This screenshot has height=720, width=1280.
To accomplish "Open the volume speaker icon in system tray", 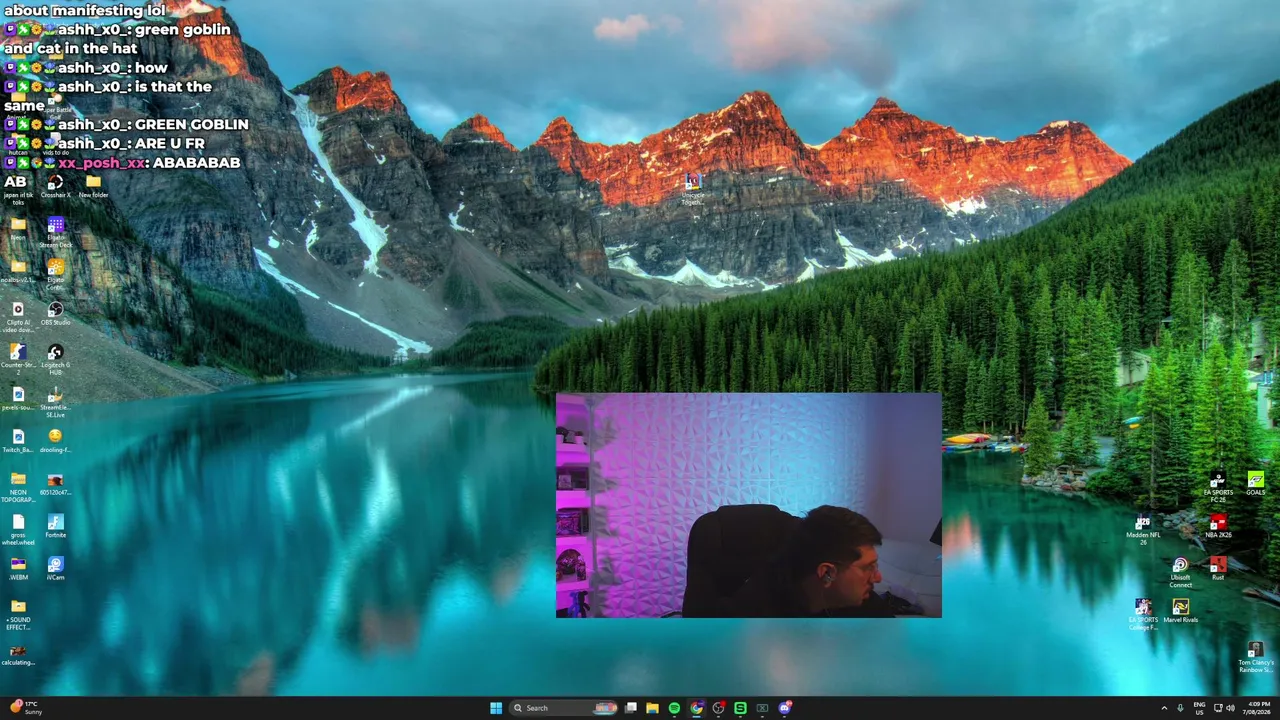I will (x=1230, y=708).
